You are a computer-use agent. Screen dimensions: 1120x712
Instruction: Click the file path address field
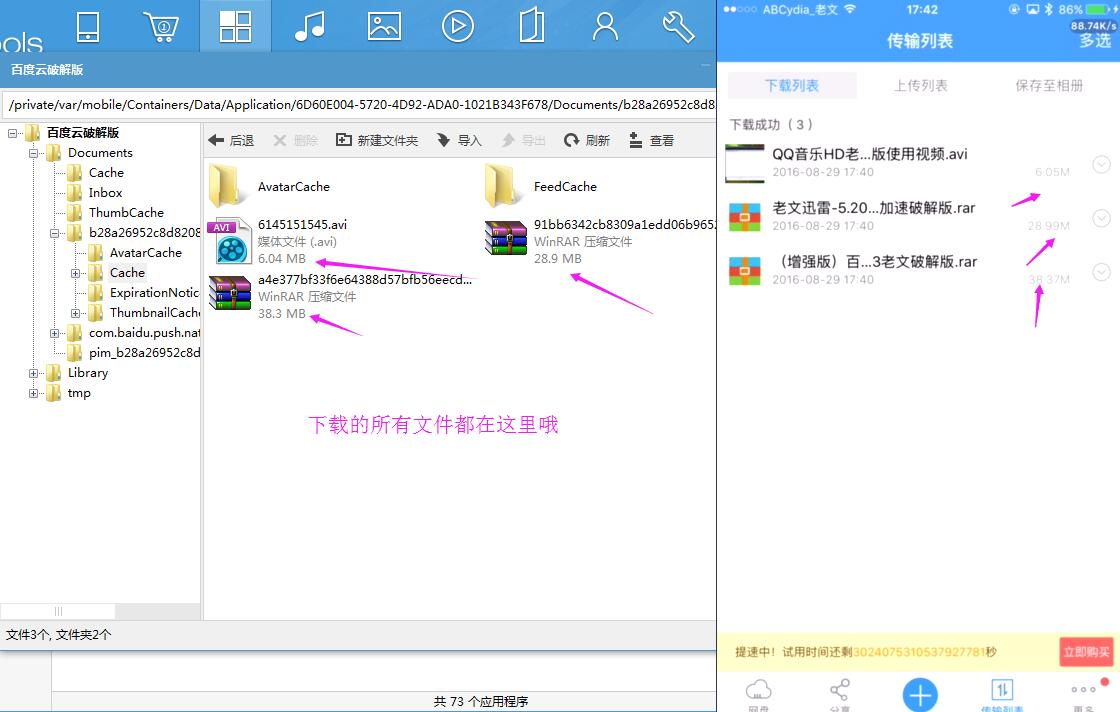pyautogui.click(x=360, y=105)
